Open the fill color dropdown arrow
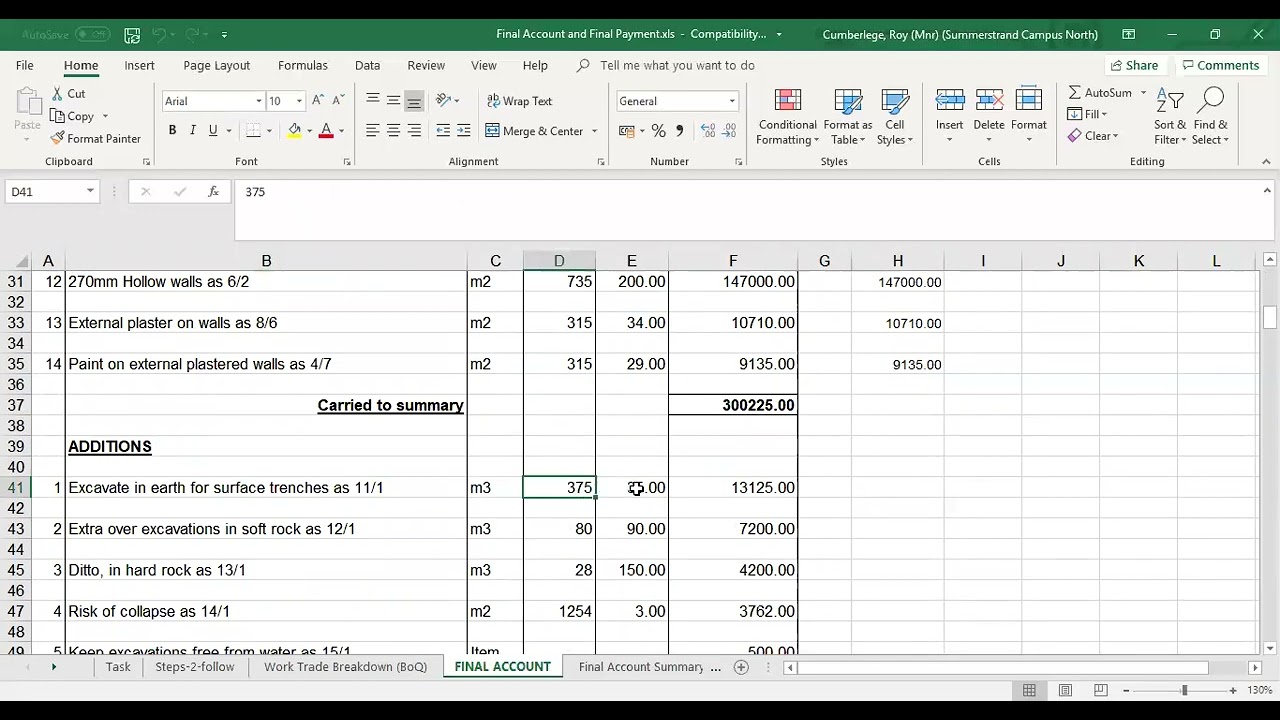 click(x=309, y=131)
